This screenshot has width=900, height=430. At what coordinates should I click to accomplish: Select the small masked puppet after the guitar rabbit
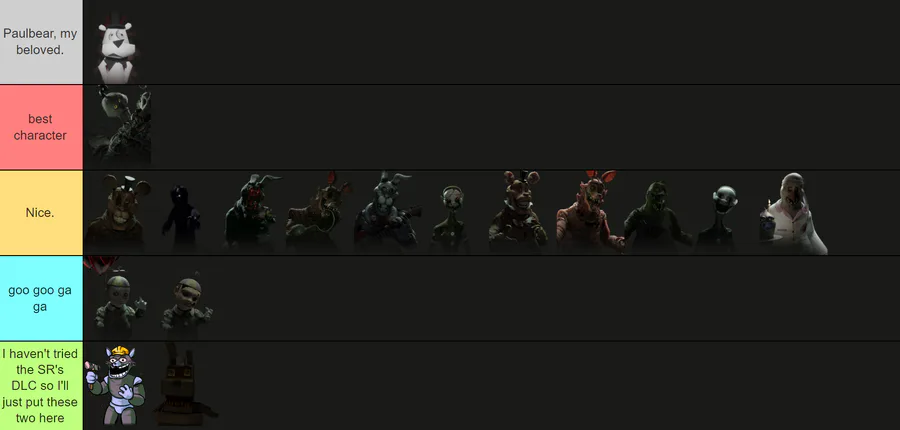point(451,219)
